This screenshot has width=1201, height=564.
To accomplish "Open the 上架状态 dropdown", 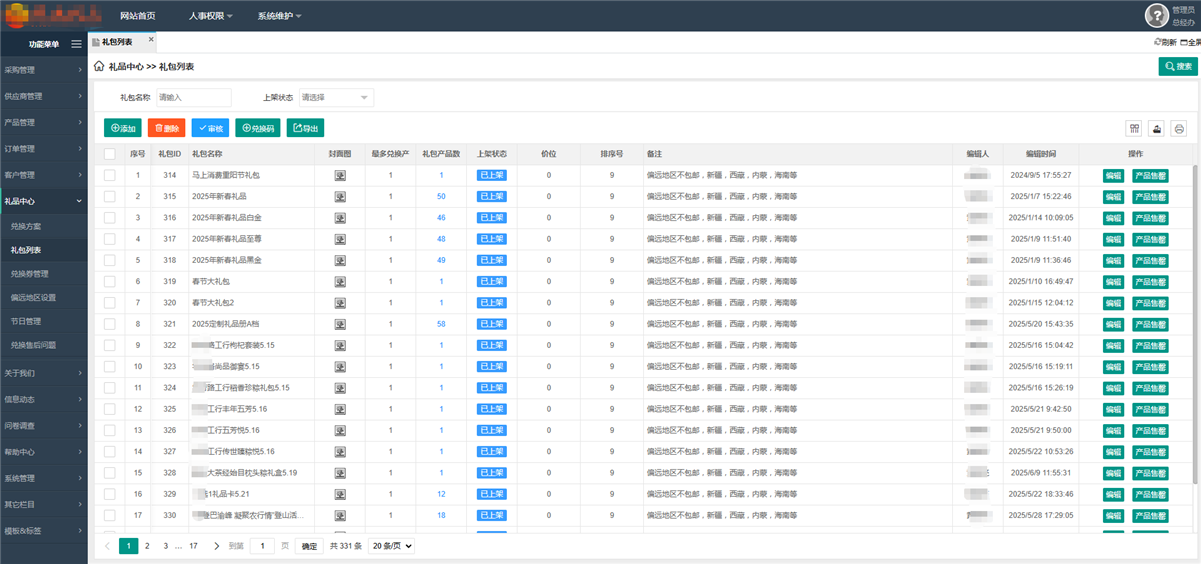I will tap(336, 97).
